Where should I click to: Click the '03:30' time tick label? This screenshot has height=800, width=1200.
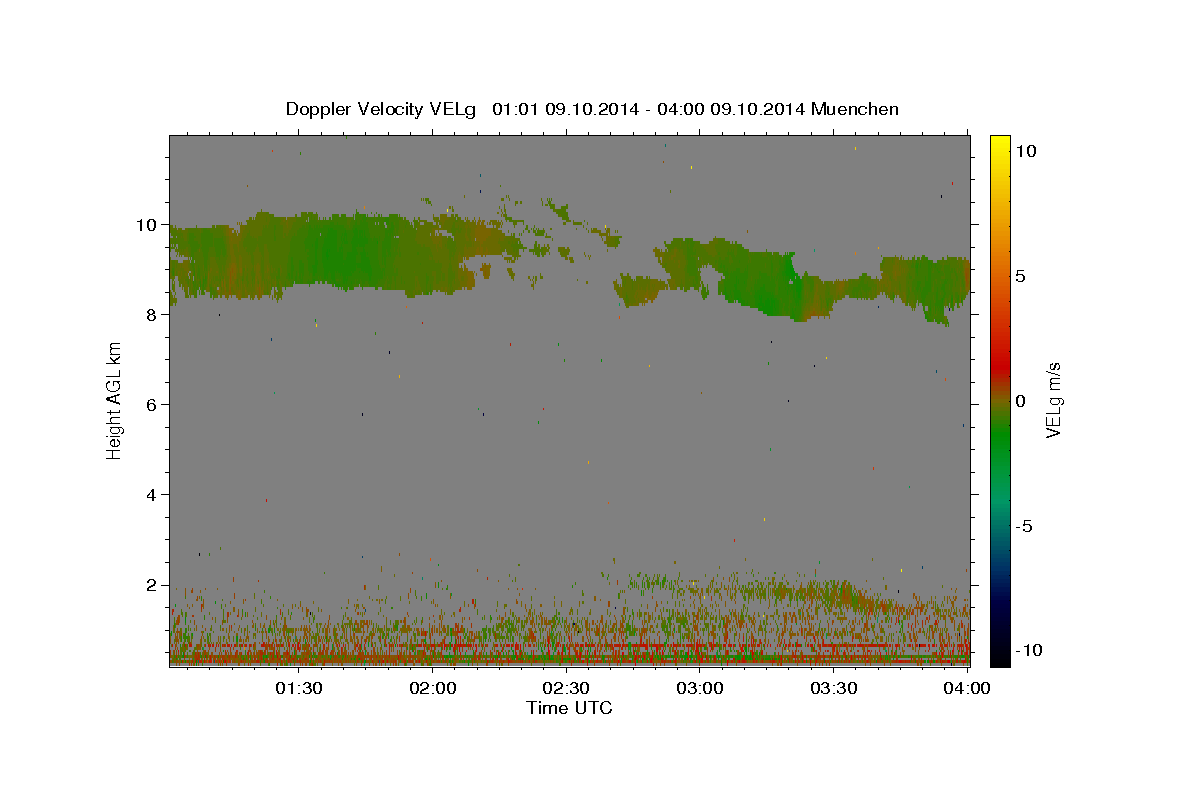point(834,688)
